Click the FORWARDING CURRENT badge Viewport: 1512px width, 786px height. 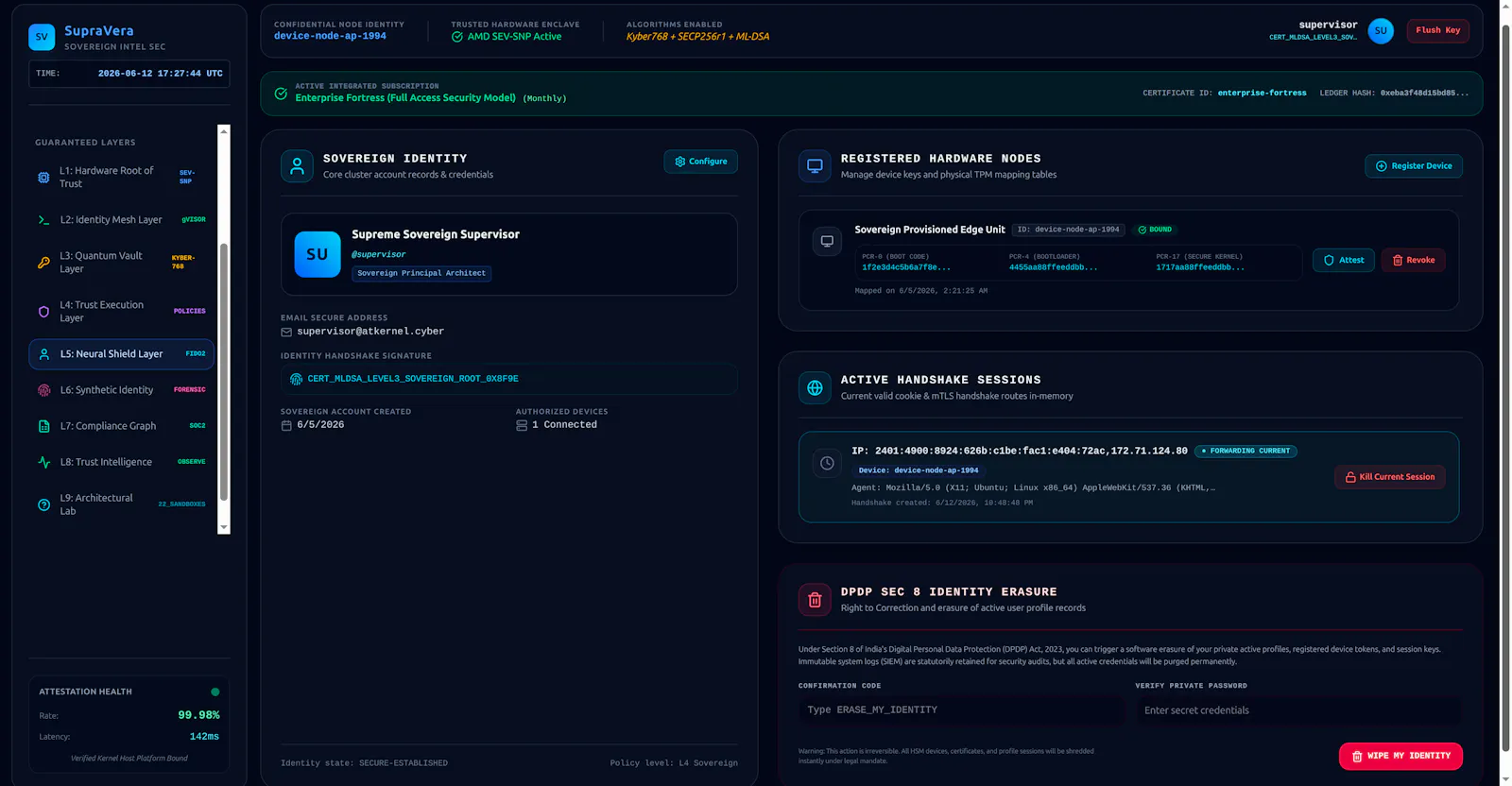pos(1246,452)
